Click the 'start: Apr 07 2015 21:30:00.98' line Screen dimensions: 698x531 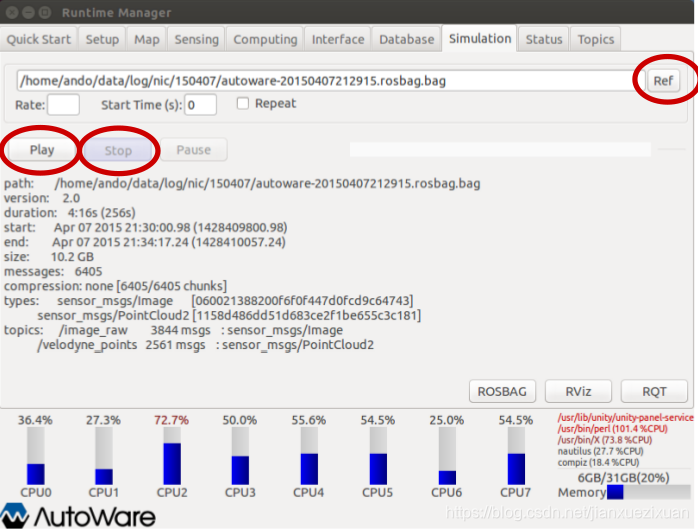click(146, 227)
